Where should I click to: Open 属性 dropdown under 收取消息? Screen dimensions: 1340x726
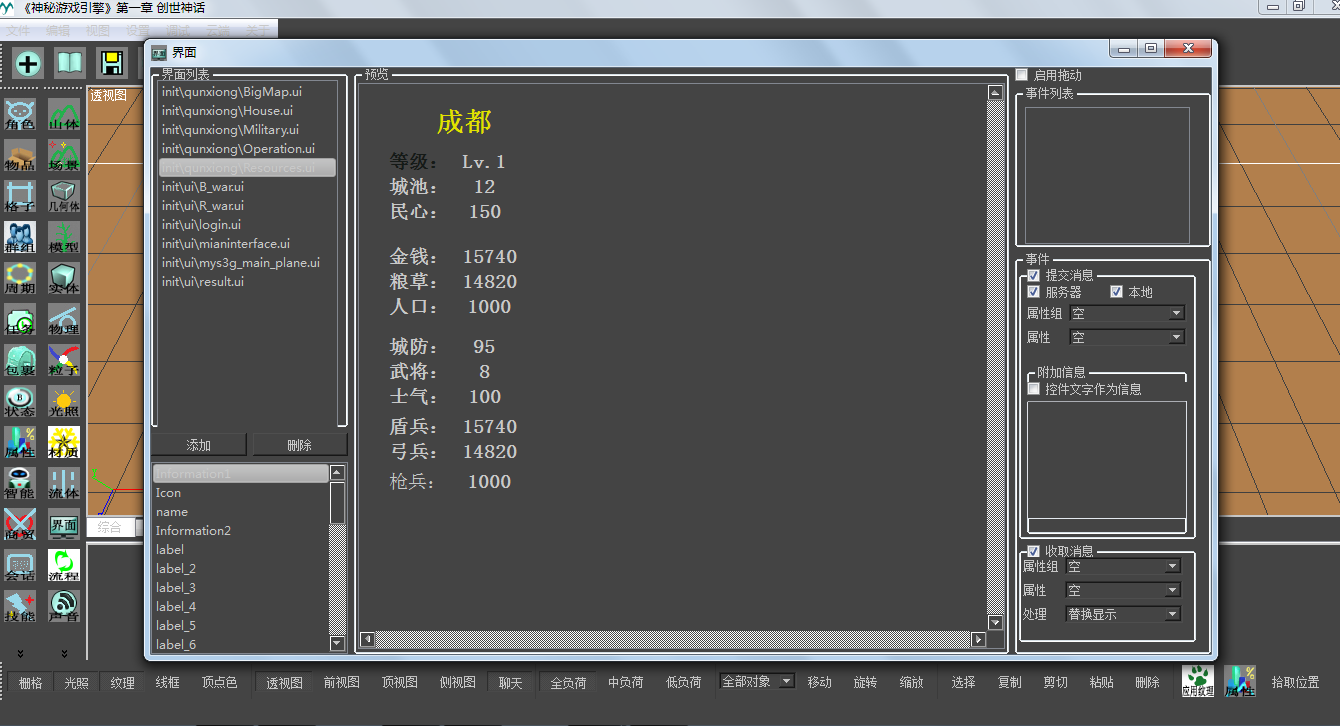(x=1123, y=591)
